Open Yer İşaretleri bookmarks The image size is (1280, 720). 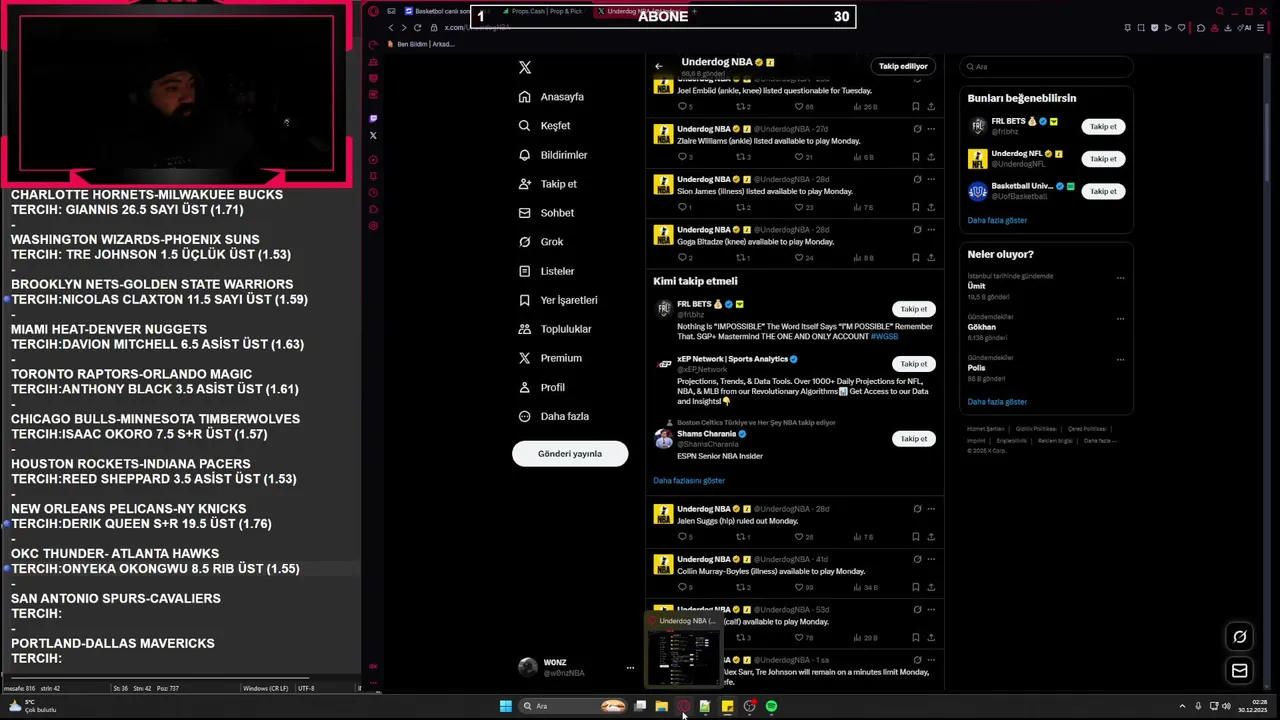(558, 300)
